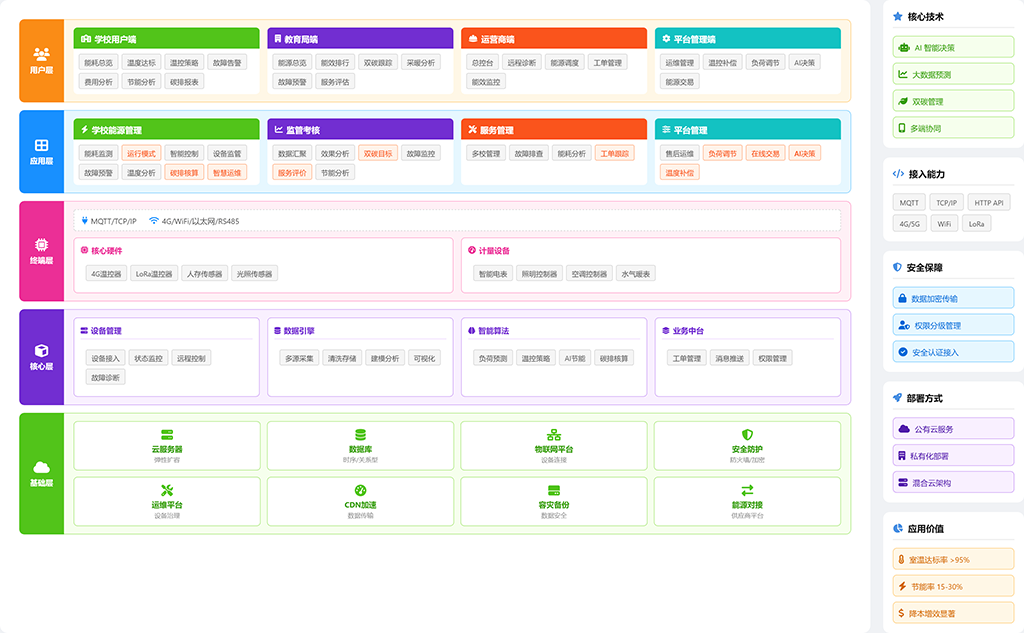Click the 能源对接 exchange arrows icon
This screenshot has width=1024, height=633.
(x=748, y=490)
